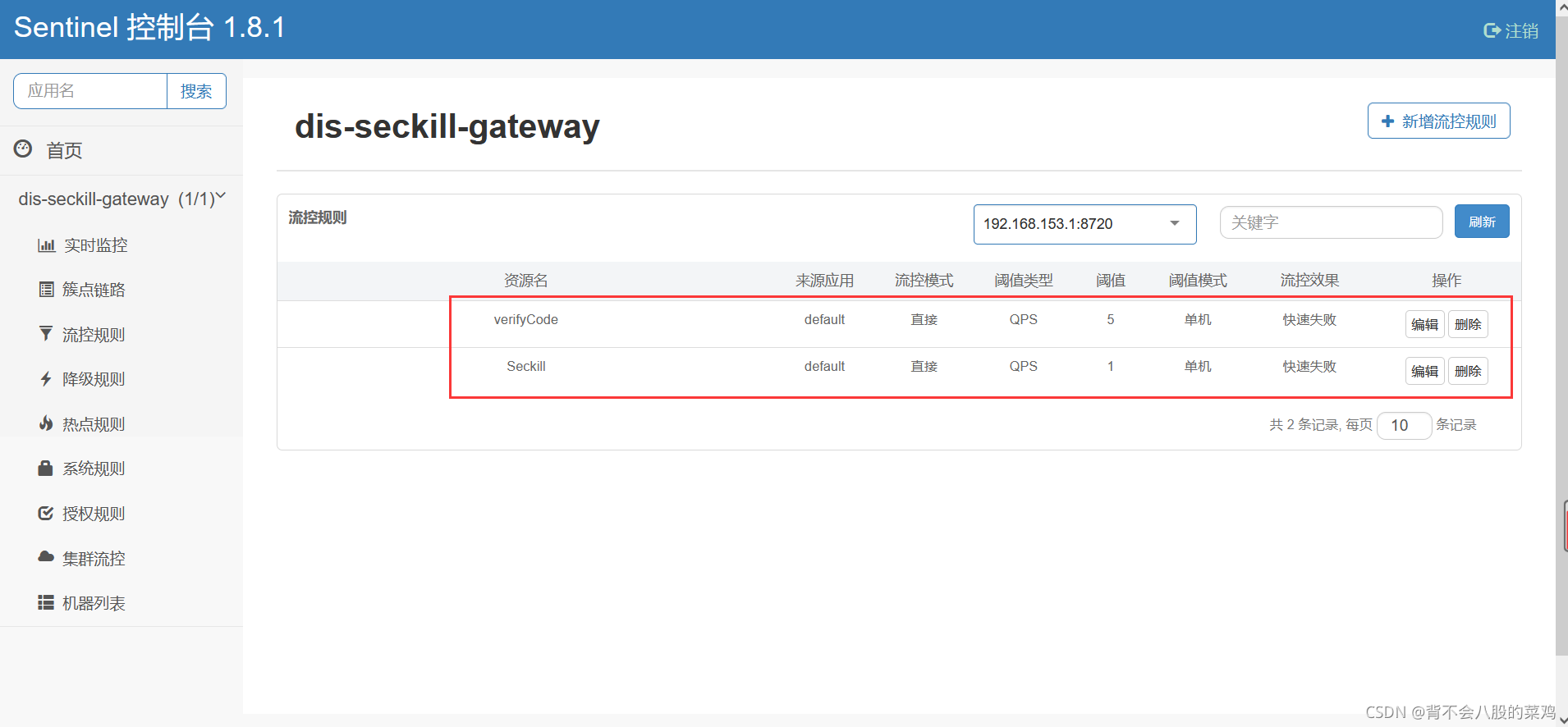Click 单机 in the verifyCode row
This screenshot has width=1568, height=727.
pyautogui.click(x=1198, y=320)
